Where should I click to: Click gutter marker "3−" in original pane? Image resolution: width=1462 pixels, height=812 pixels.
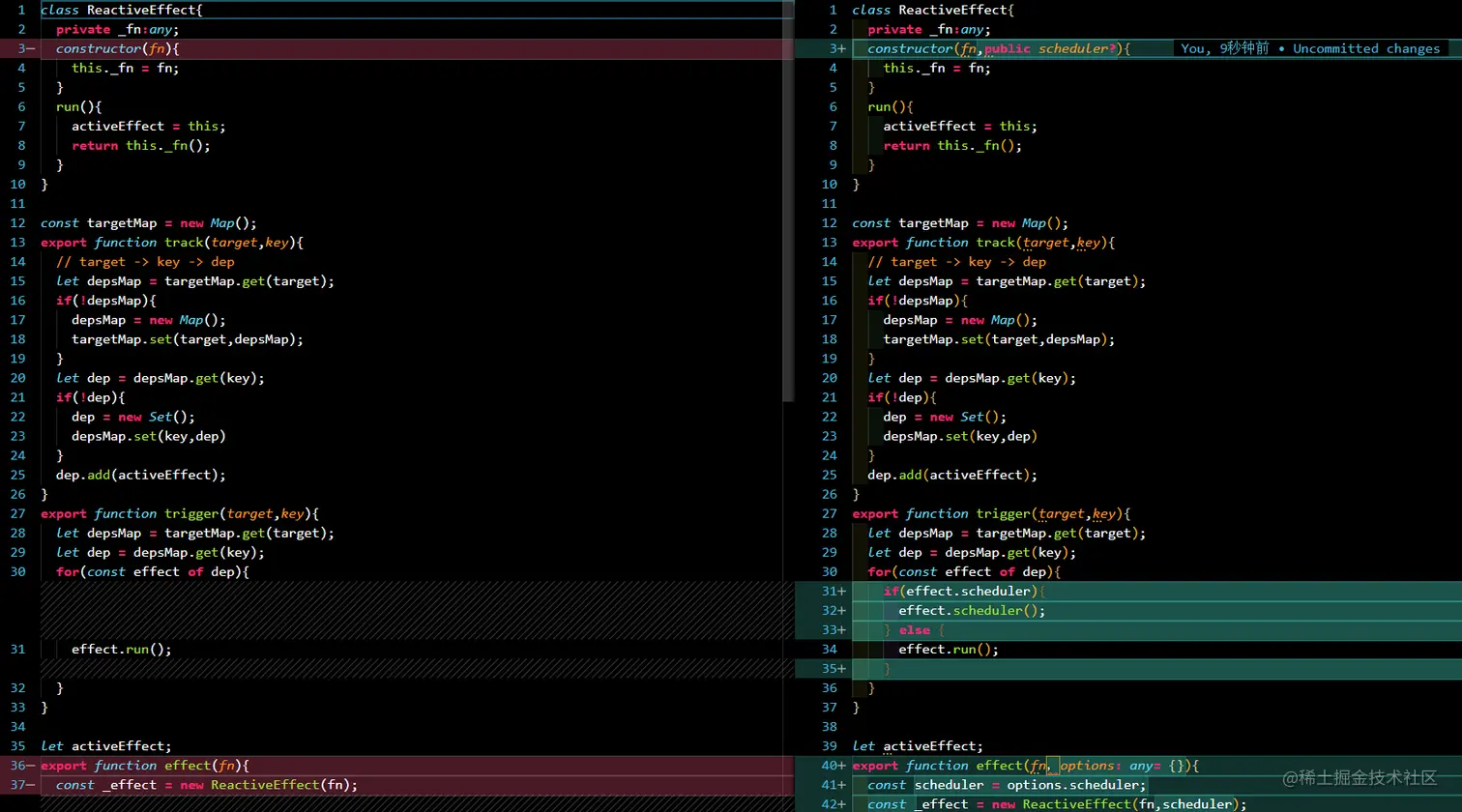(x=26, y=48)
